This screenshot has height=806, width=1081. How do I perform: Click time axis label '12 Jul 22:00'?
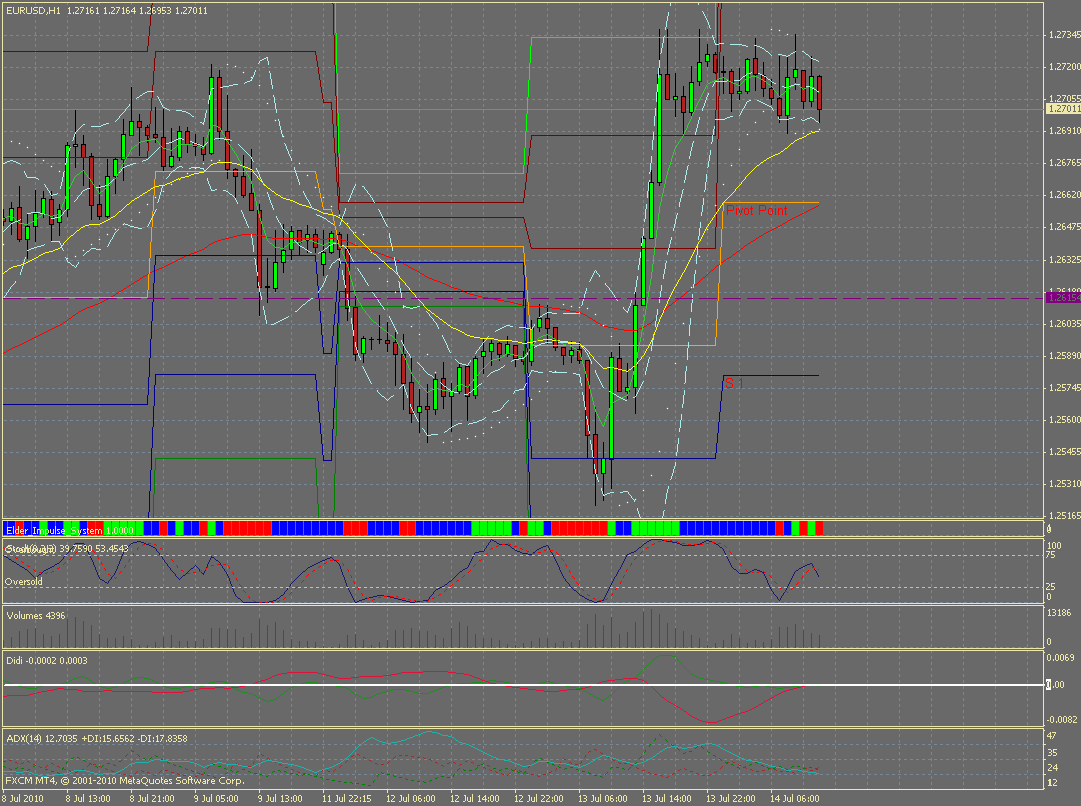538,798
